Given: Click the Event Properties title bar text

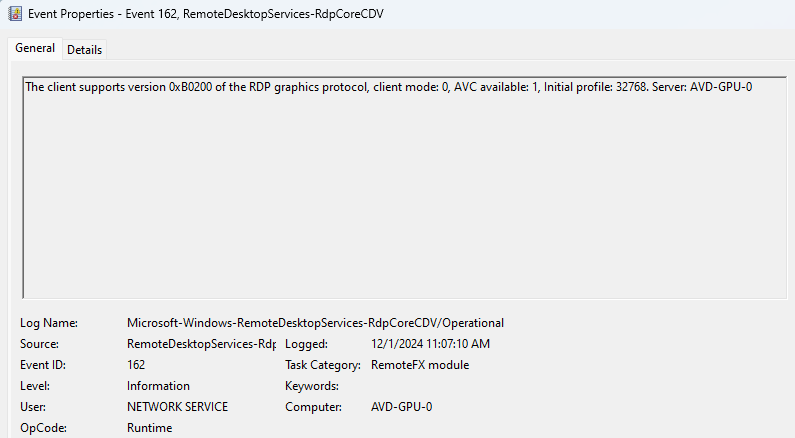Looking at the screenshot, I should point(206,14).
